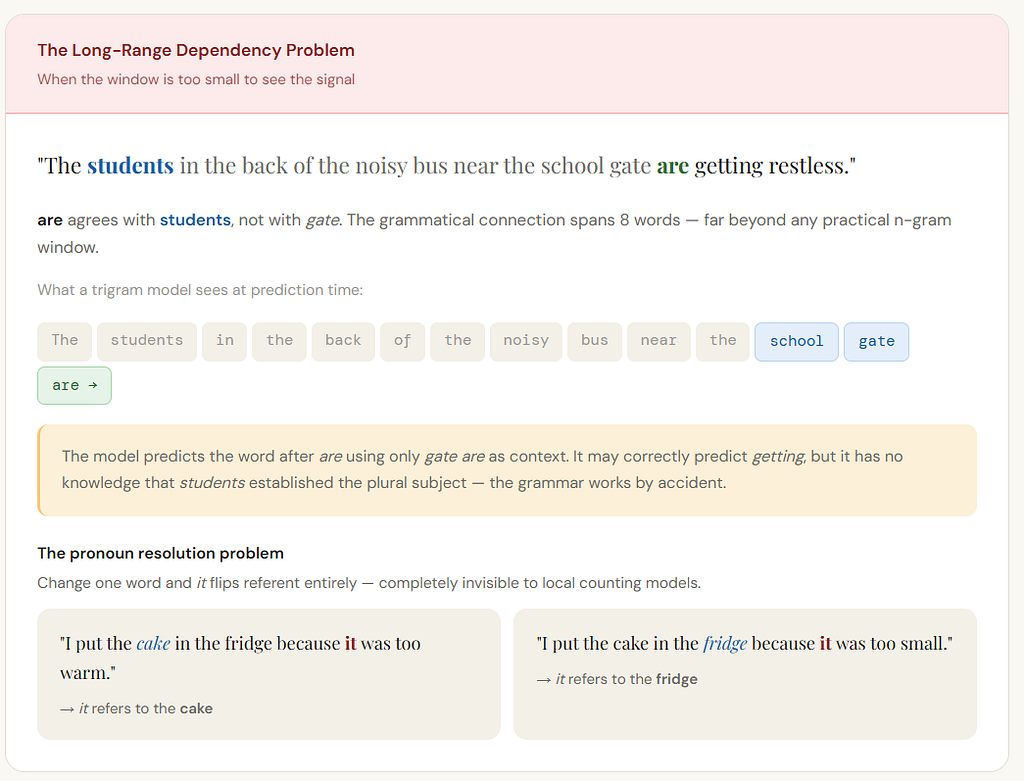Click the 'in' token chip
This screenshot has height=781, width=1024.
click(225, 341)
